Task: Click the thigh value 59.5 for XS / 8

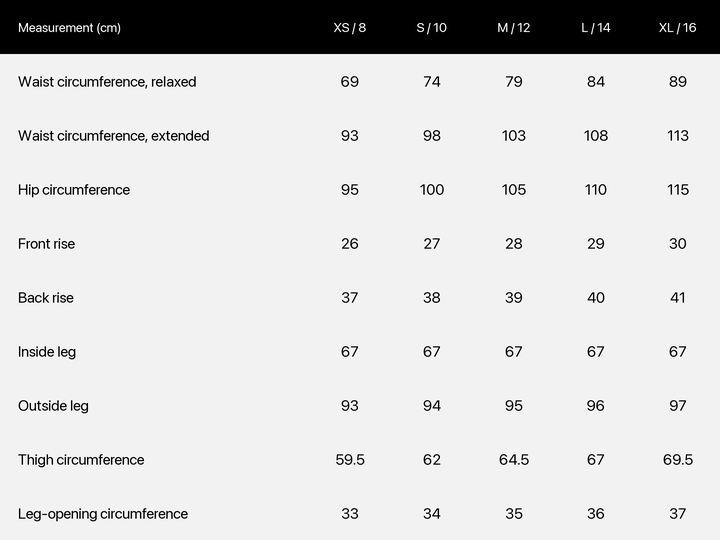Action: (x=350, y=460)
